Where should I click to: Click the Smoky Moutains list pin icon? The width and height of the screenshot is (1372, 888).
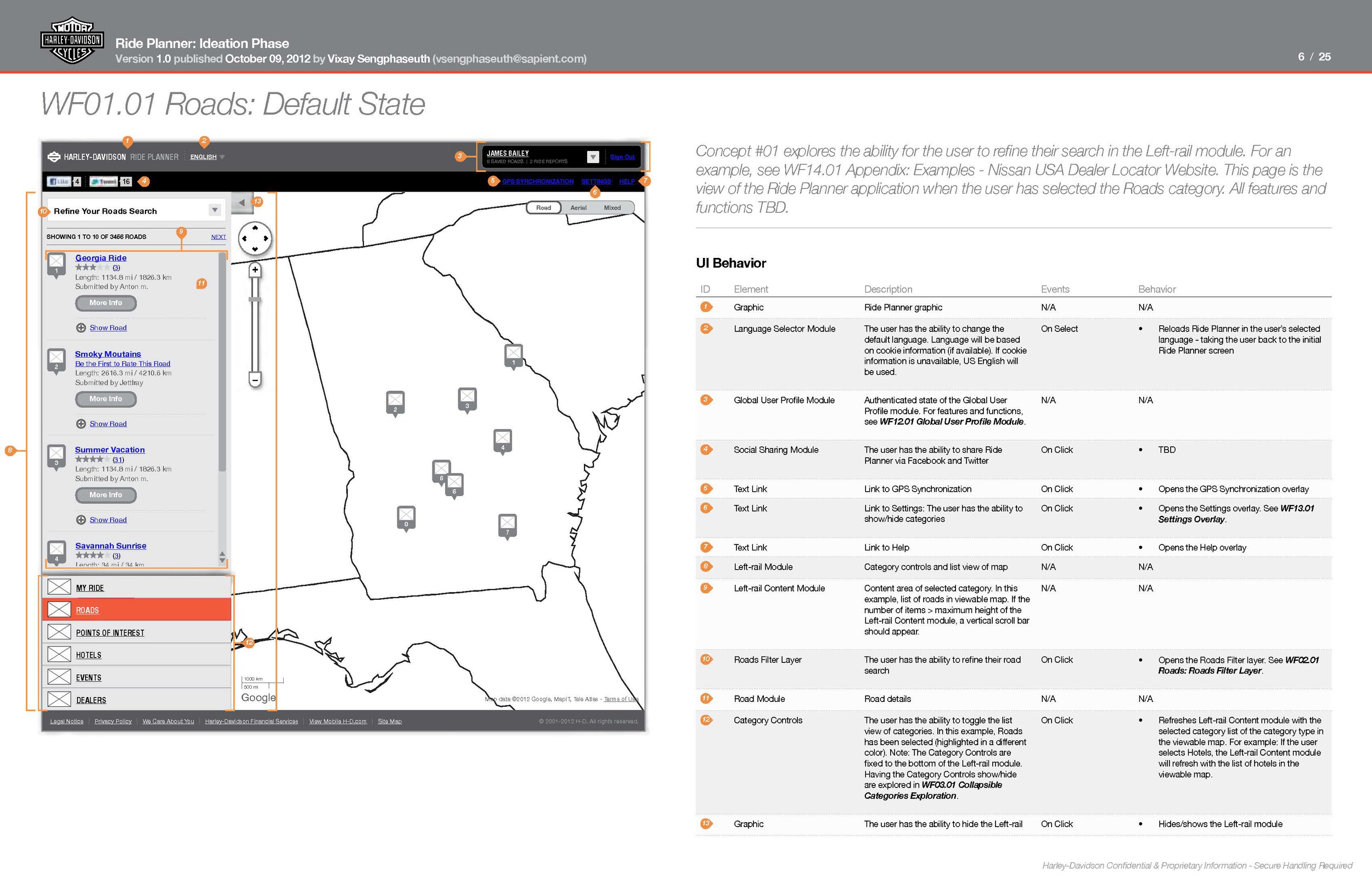57,362
